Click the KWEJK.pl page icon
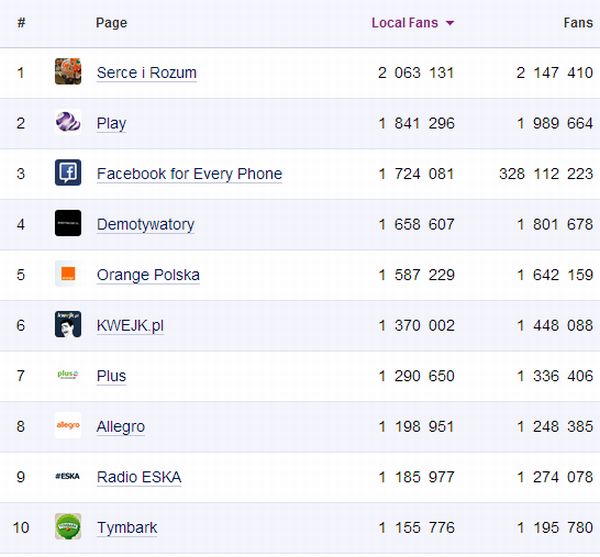 pyautogui.click(x=68, y=325)
